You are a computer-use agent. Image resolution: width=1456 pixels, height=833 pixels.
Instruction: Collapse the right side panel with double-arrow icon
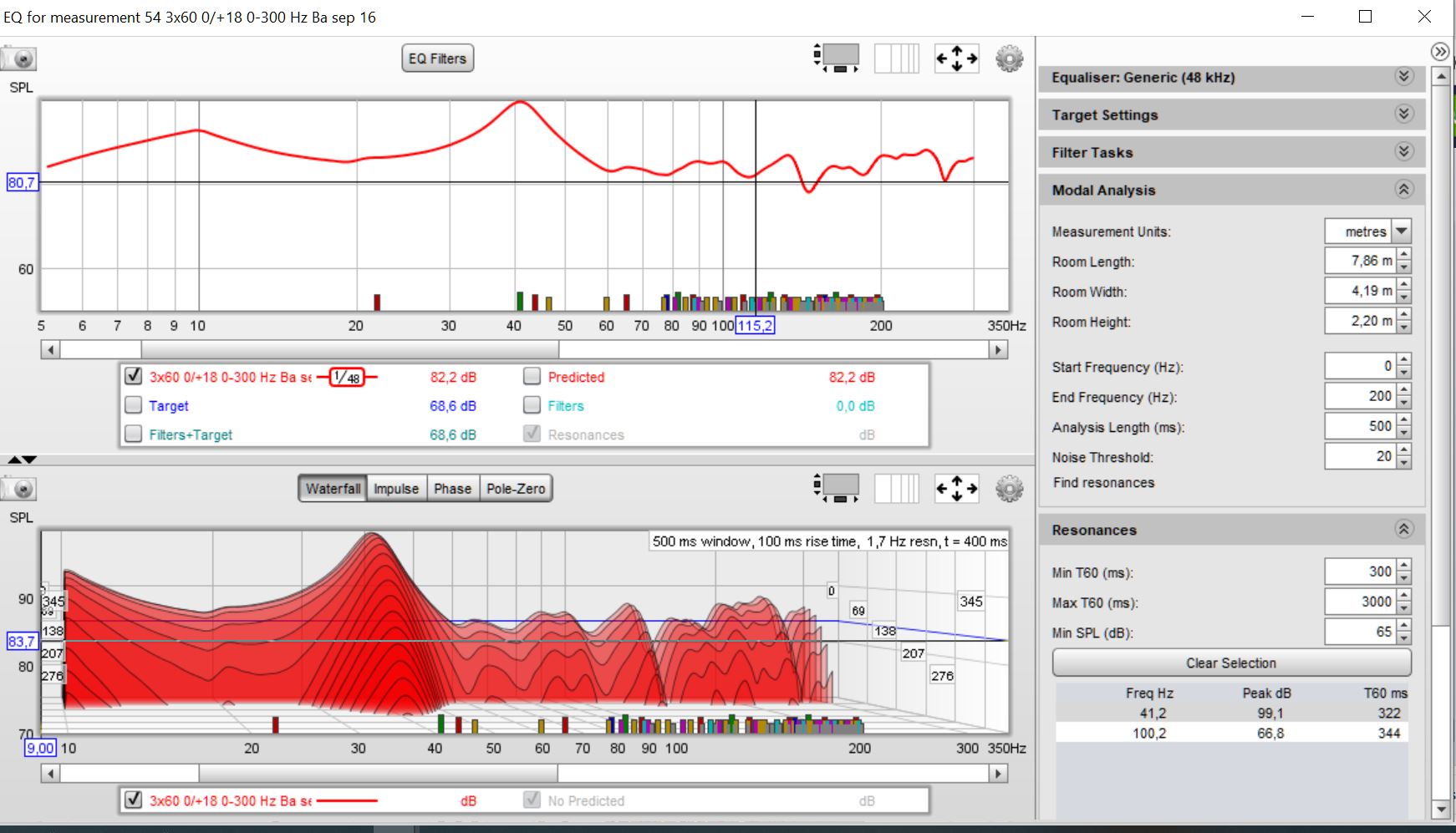tap(1439, 52)
